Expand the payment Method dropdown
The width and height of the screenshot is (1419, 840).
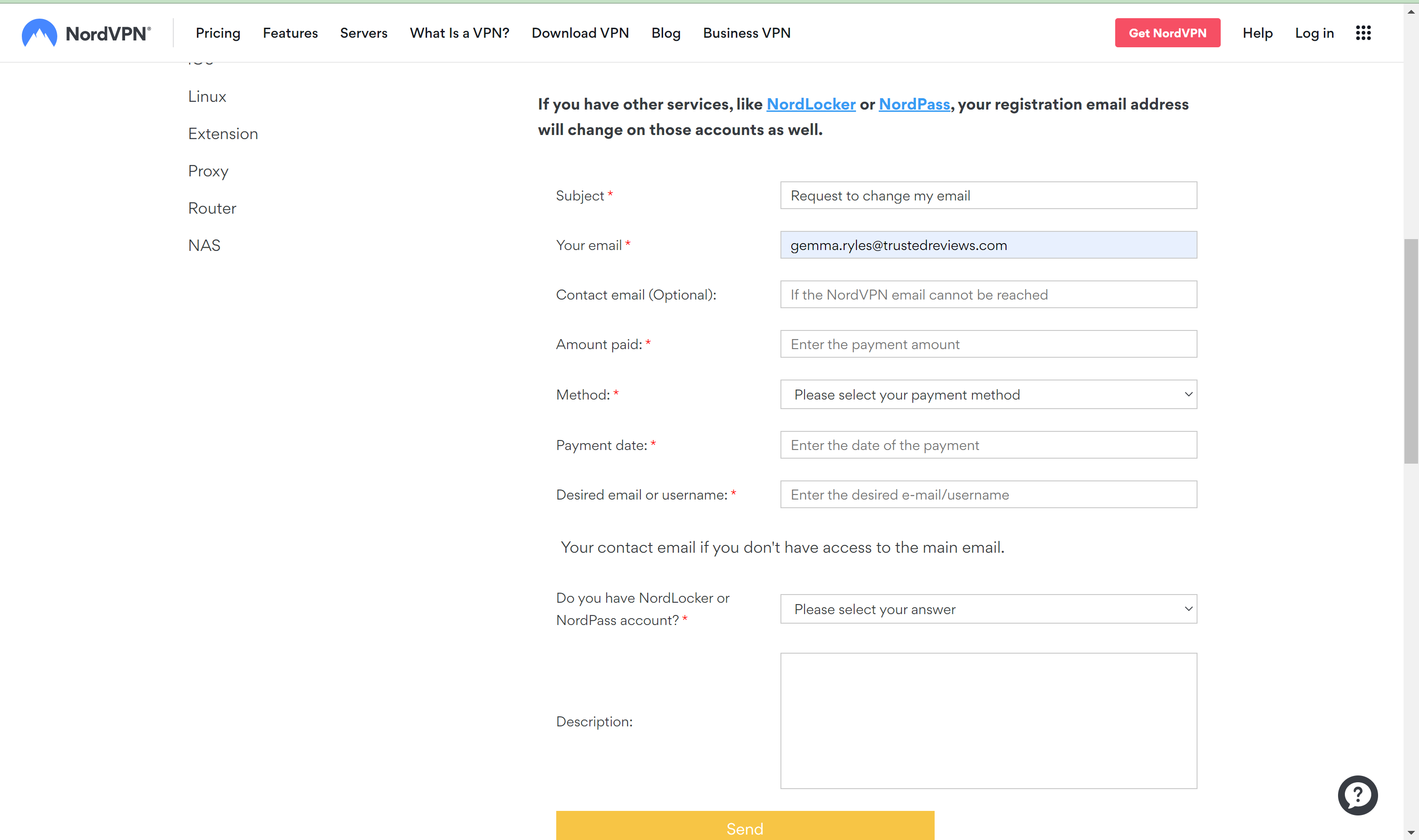click(x=988, y=395)
